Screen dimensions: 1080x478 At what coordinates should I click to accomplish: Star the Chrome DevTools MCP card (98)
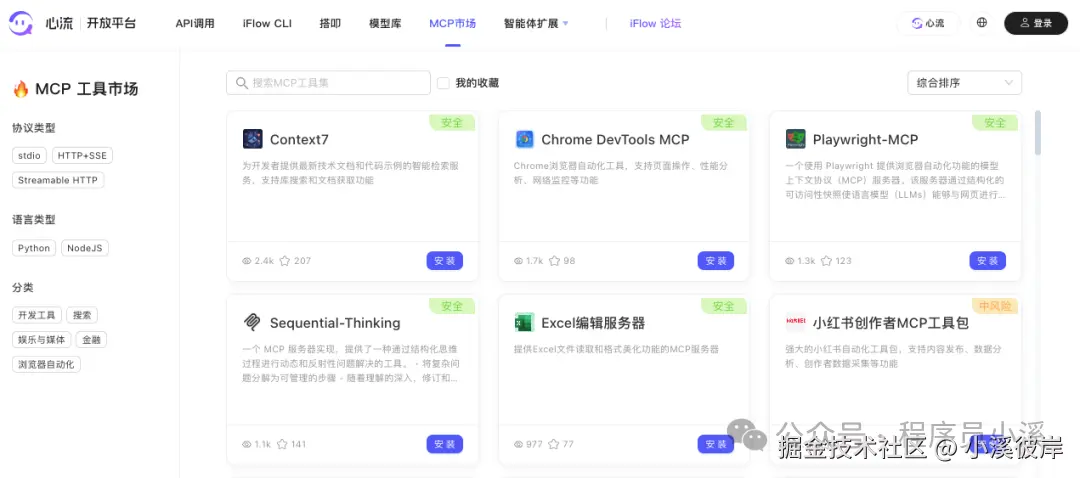(x=554, y=261)
